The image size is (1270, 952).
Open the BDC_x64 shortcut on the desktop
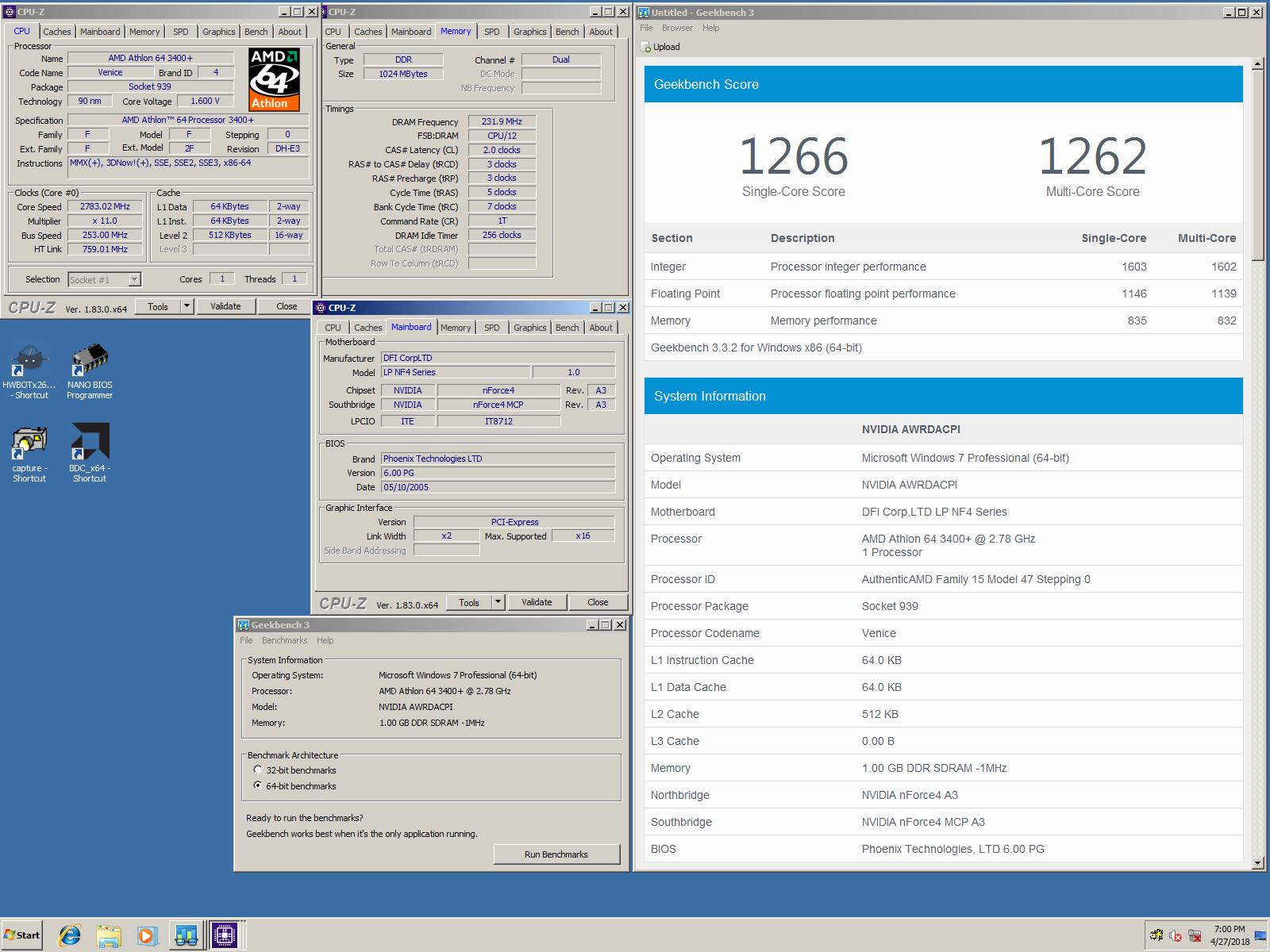[x=90, y=454]
